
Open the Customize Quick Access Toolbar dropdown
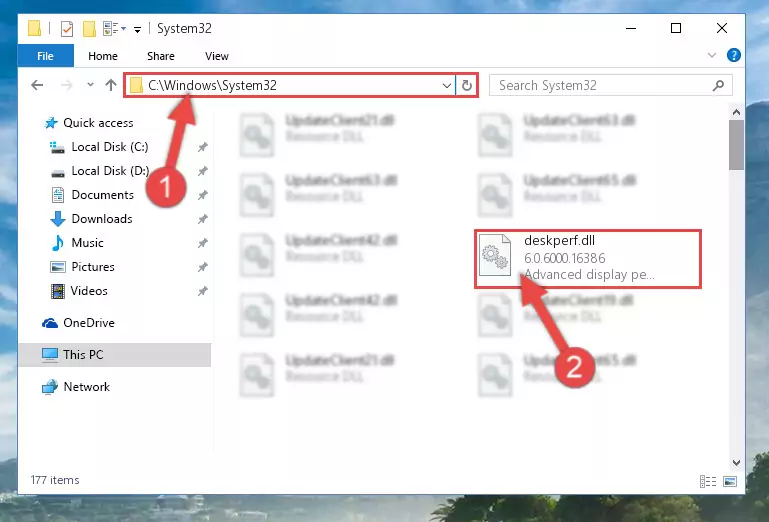[x=137, y=30]
